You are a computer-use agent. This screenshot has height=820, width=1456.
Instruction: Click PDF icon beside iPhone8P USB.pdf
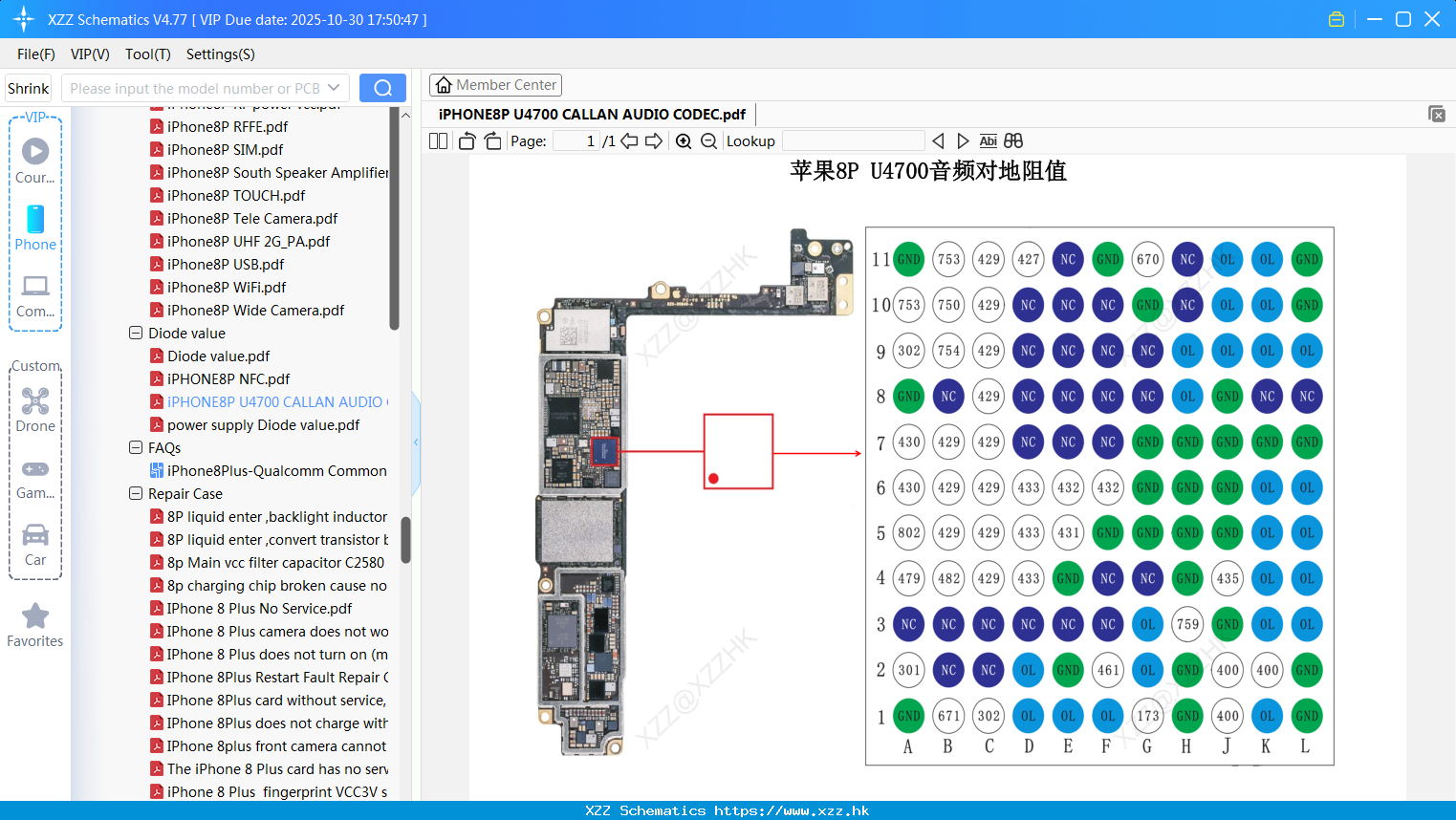pyautogui.click(x=156, y=264)
